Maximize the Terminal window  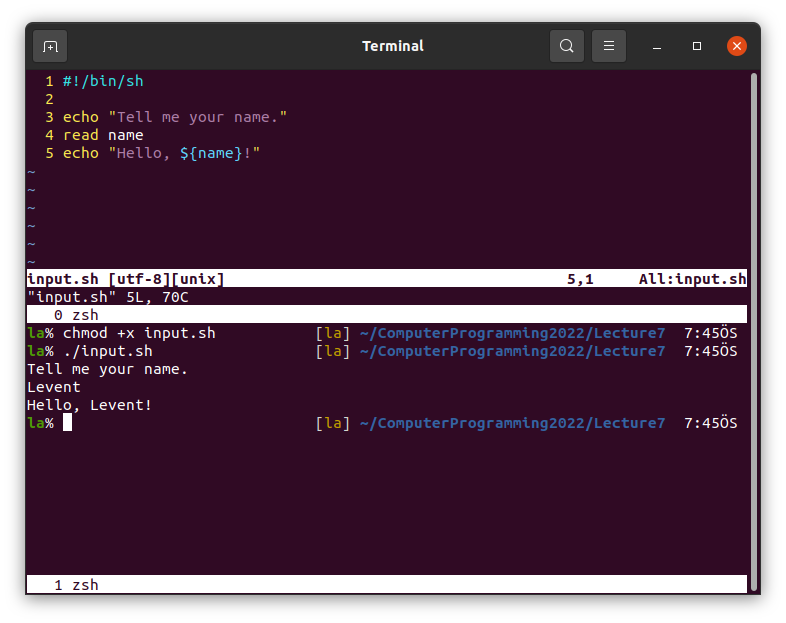[697, 46]
